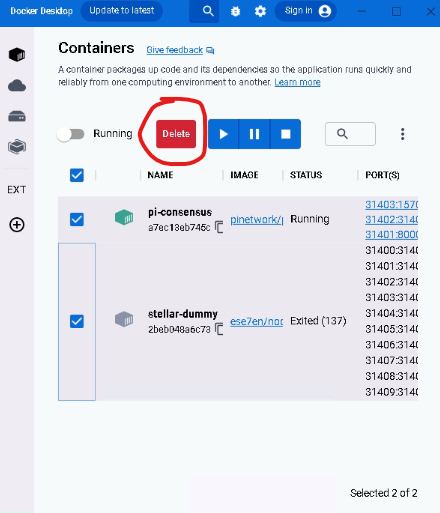Click the green pi-consensus container icon
The image size is (440, 513).
pyautogui.click(x=124, y=218)
